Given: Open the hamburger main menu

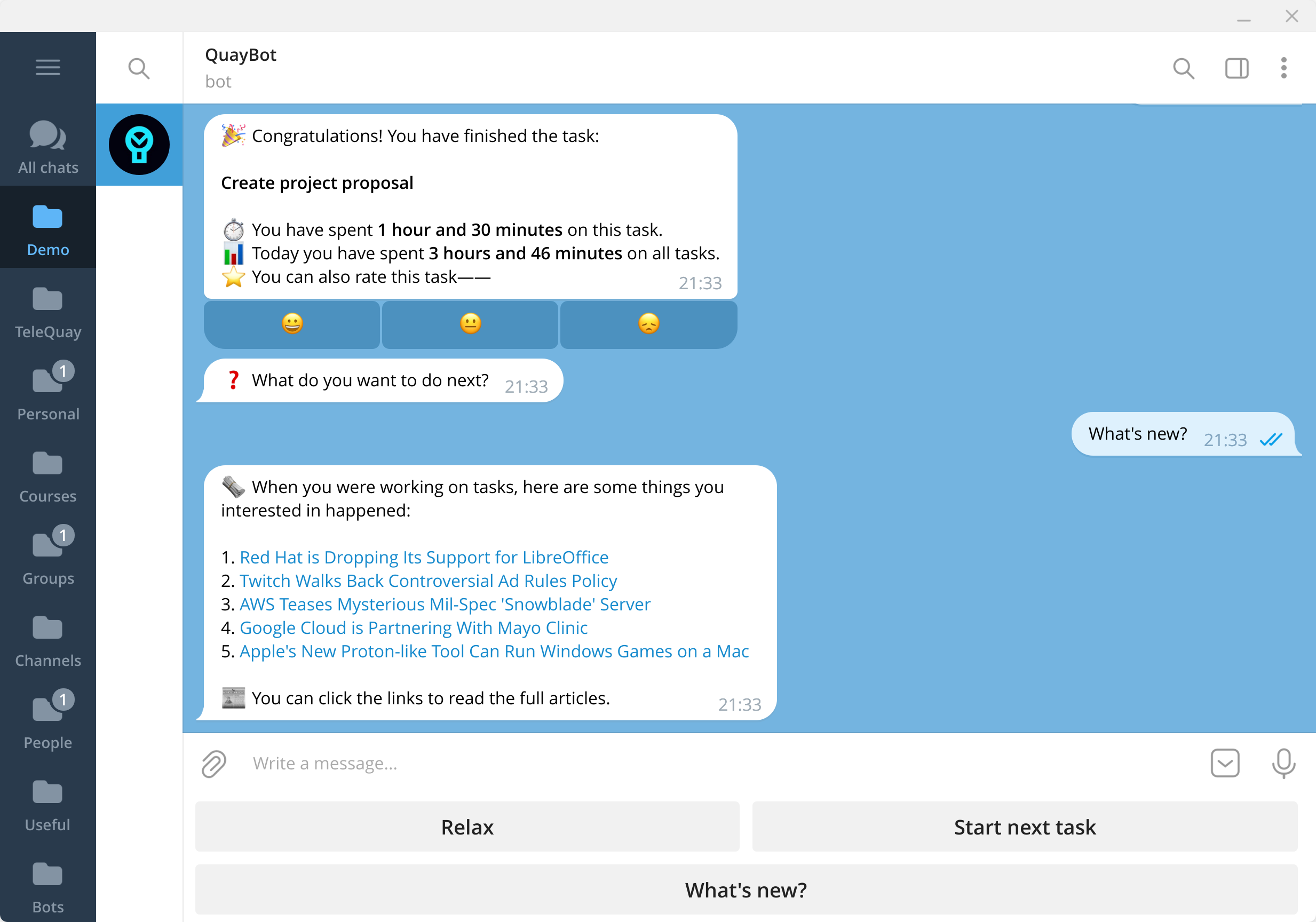Looking at the screenshot, I should pos(47,68).
